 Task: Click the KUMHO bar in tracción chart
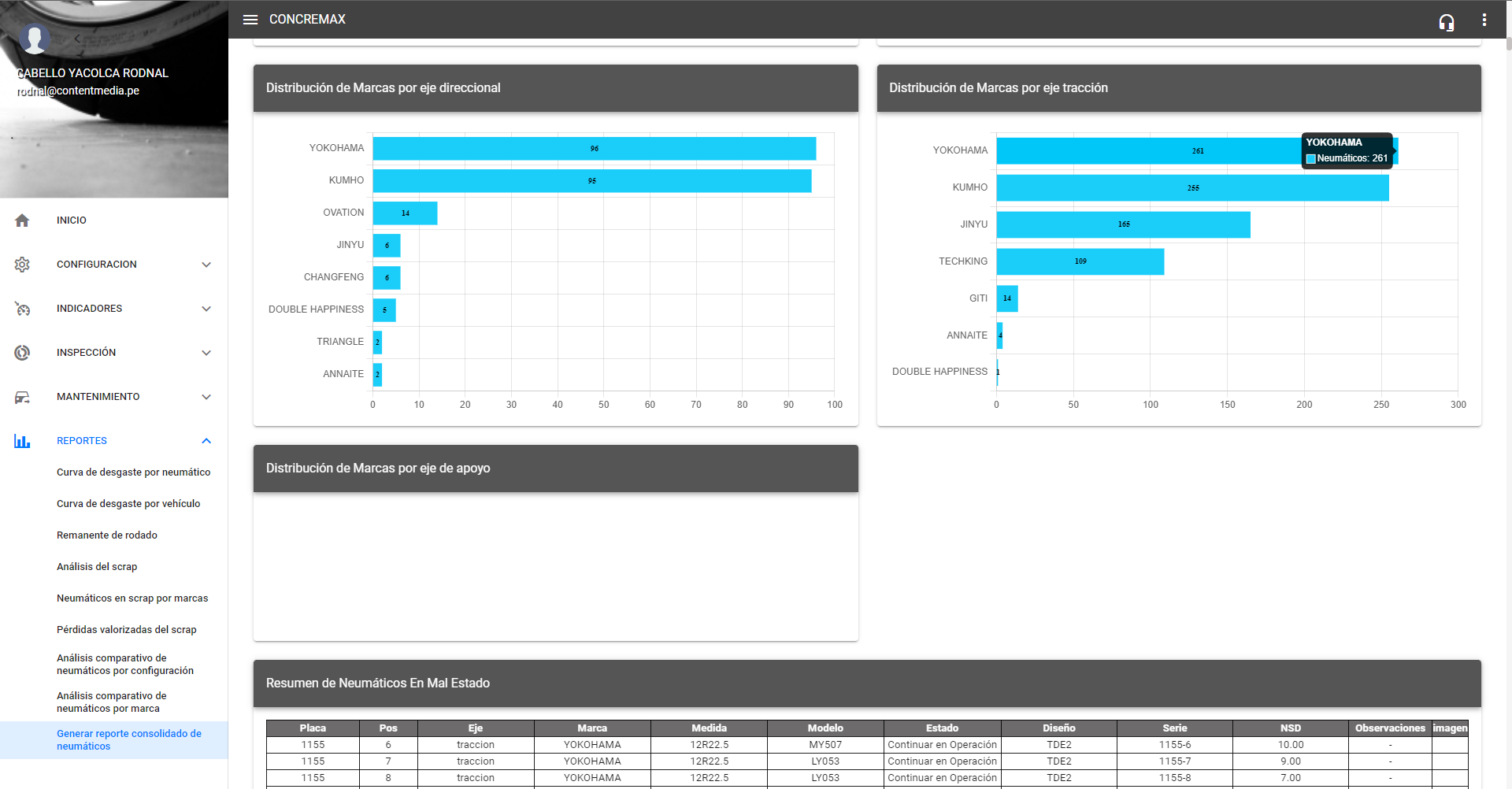click(x=1191, y=188)
